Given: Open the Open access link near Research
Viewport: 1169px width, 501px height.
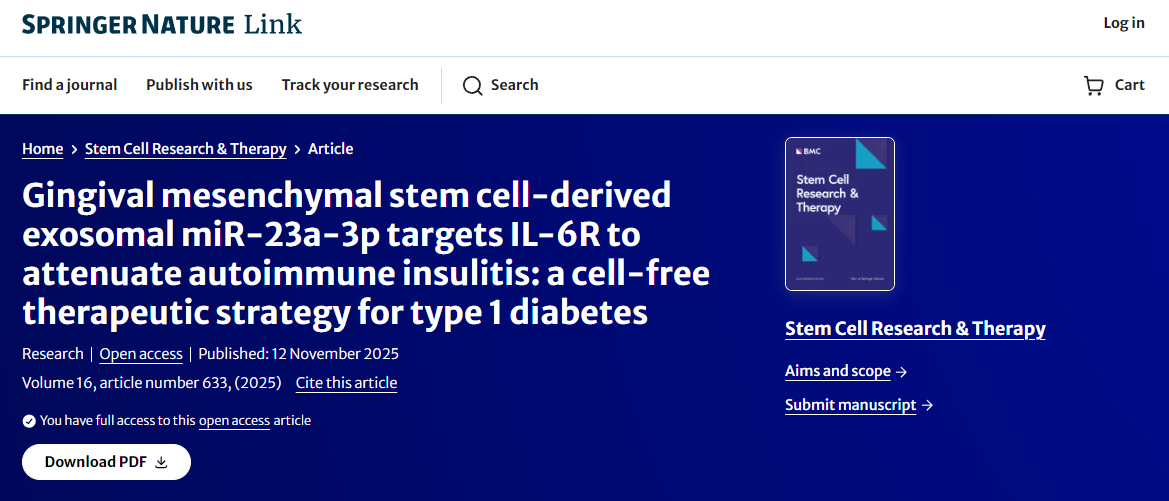Looking at the screenshot, I should coord(141,354).
